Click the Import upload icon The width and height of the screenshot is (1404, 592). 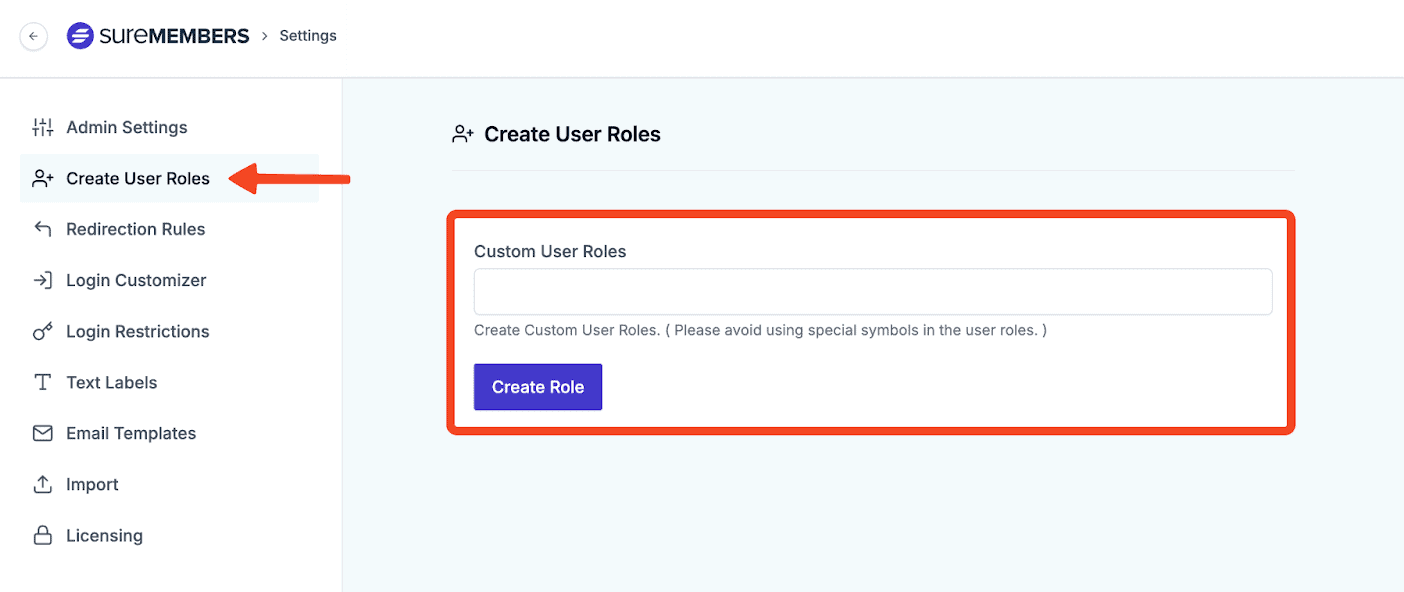pos(42,484)
